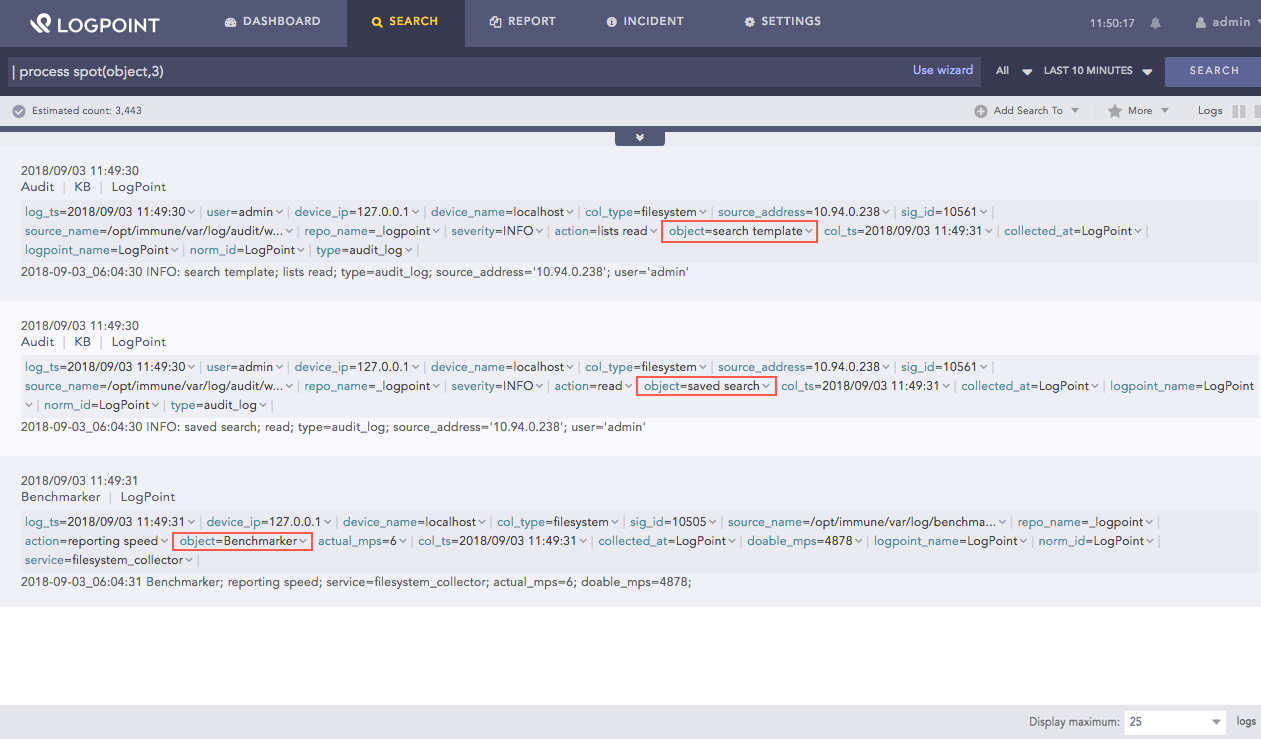
Task: Open the Settings tab
Action: click(x=782, y=21)
